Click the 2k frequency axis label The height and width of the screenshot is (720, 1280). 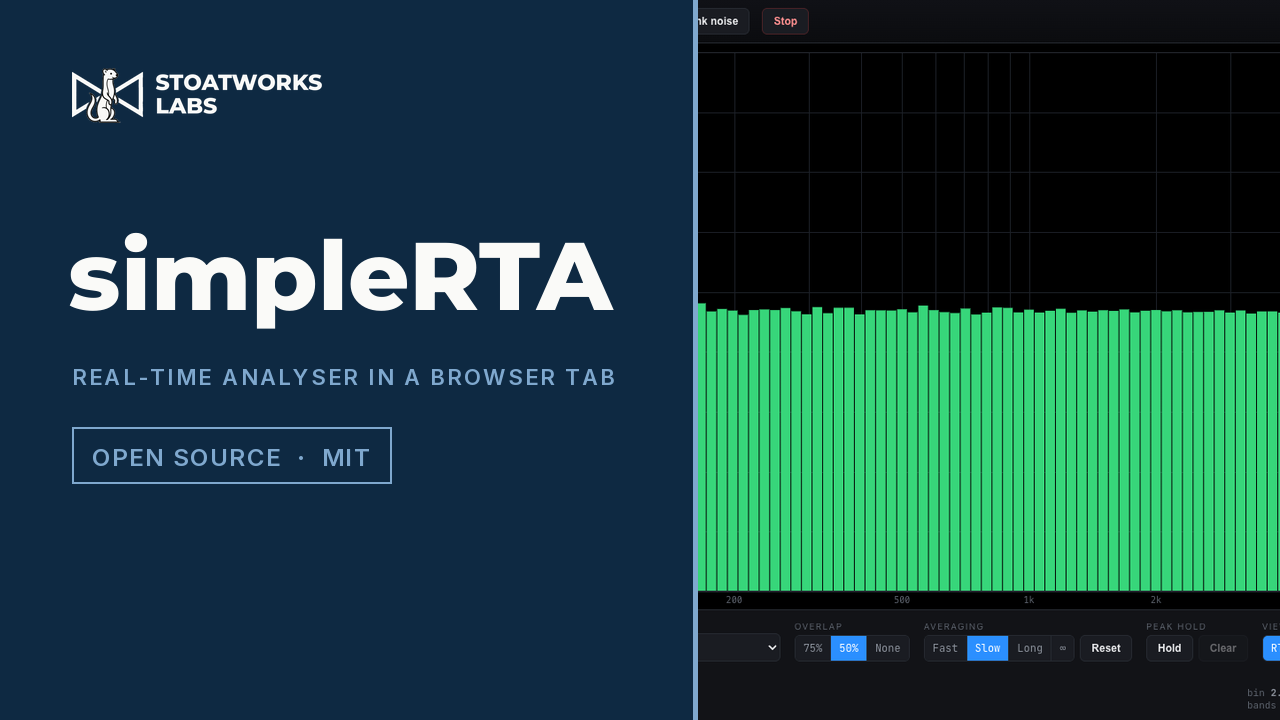[1156, 600]
